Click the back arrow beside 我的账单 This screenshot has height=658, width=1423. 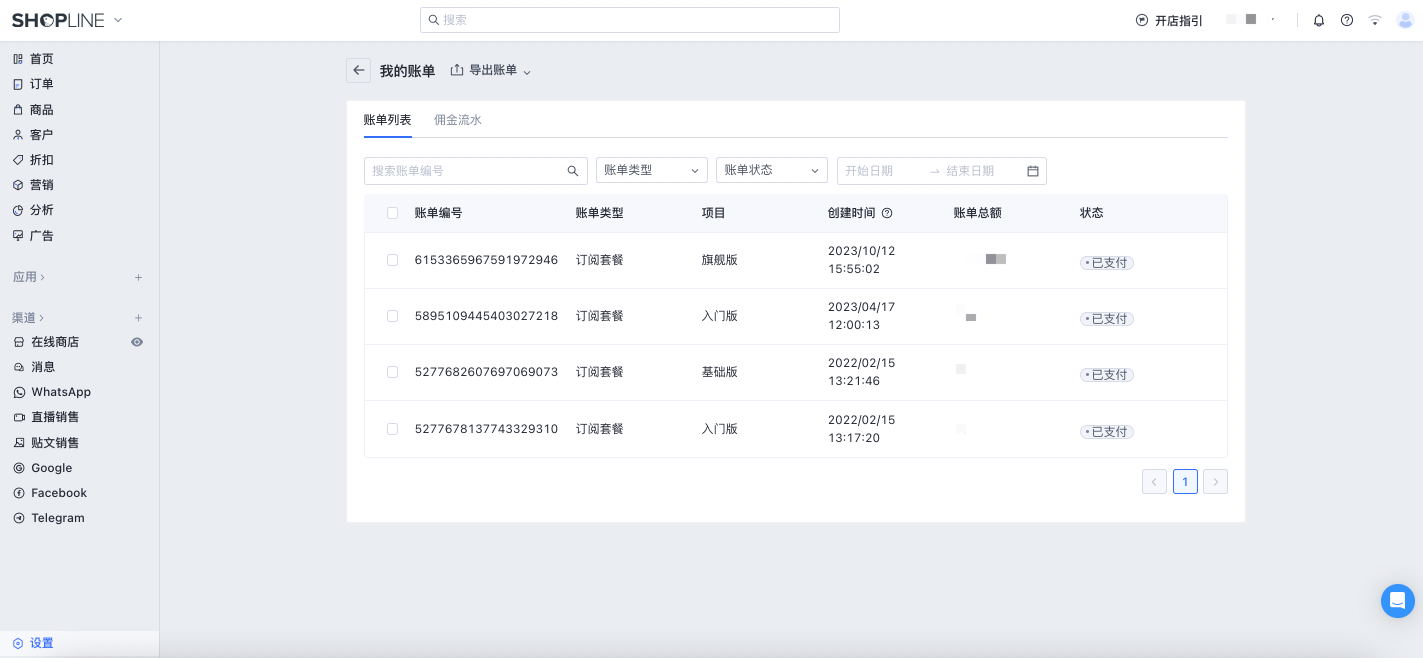coord(358,70)
